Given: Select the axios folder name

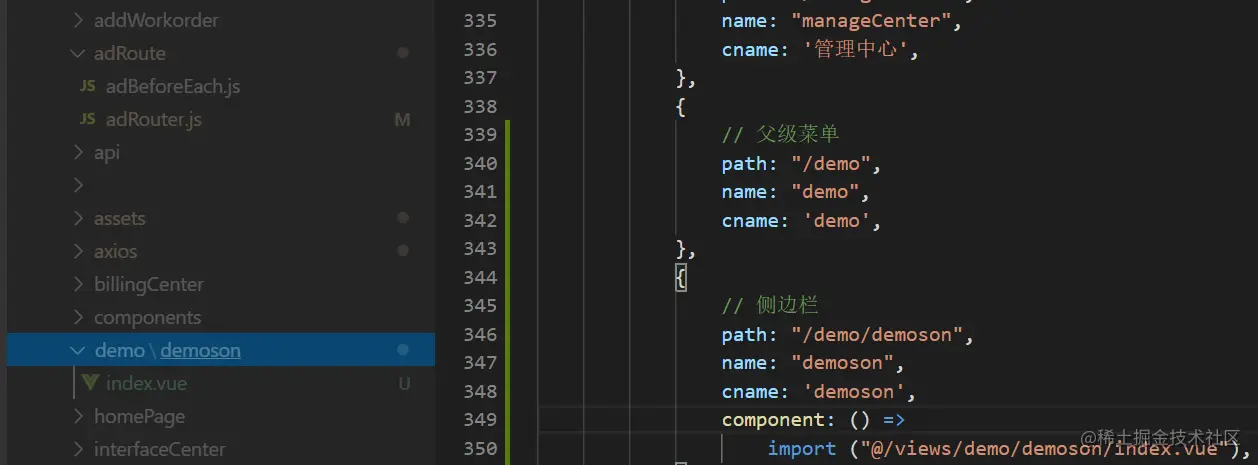Looking at the screenshot, I should [116, 251].
